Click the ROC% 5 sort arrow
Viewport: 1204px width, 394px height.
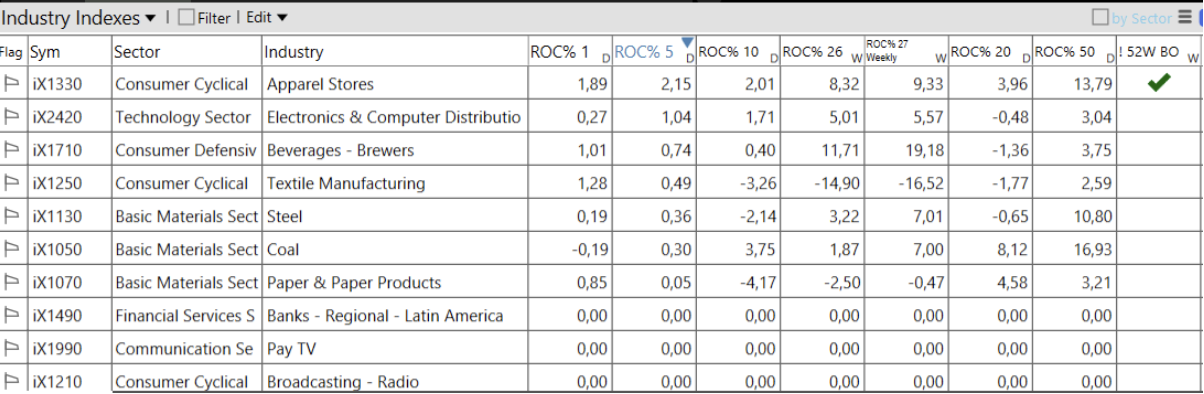pyautogui.click(x=687, y=42)
